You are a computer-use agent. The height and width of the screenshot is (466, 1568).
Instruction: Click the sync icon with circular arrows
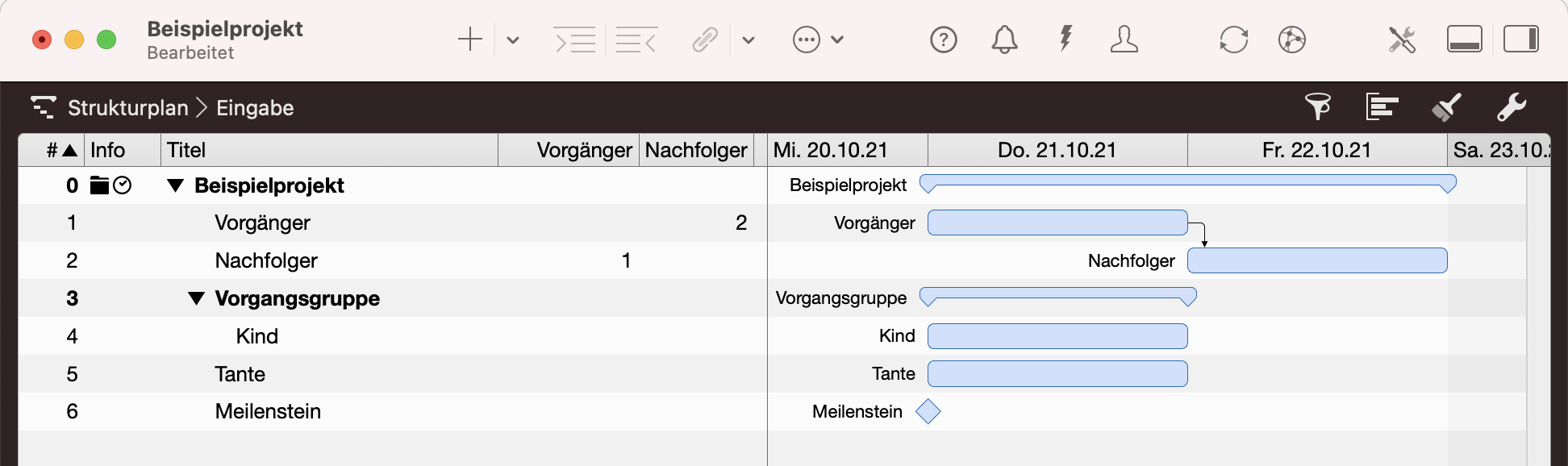(x=1233, y=40)
